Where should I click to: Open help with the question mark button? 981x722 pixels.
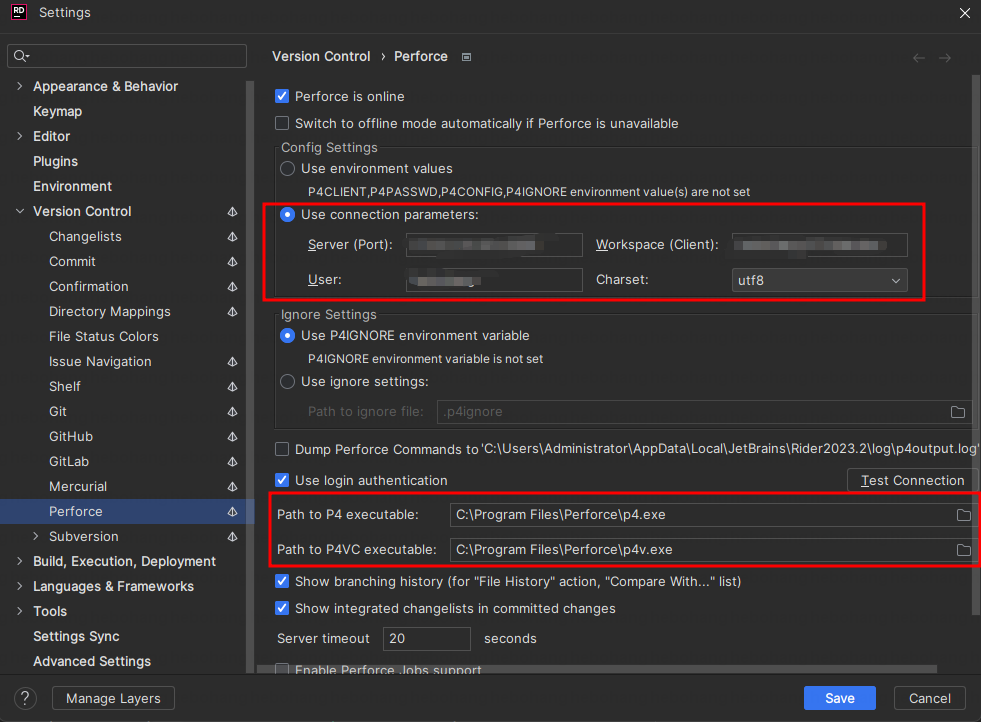(25, 698)
